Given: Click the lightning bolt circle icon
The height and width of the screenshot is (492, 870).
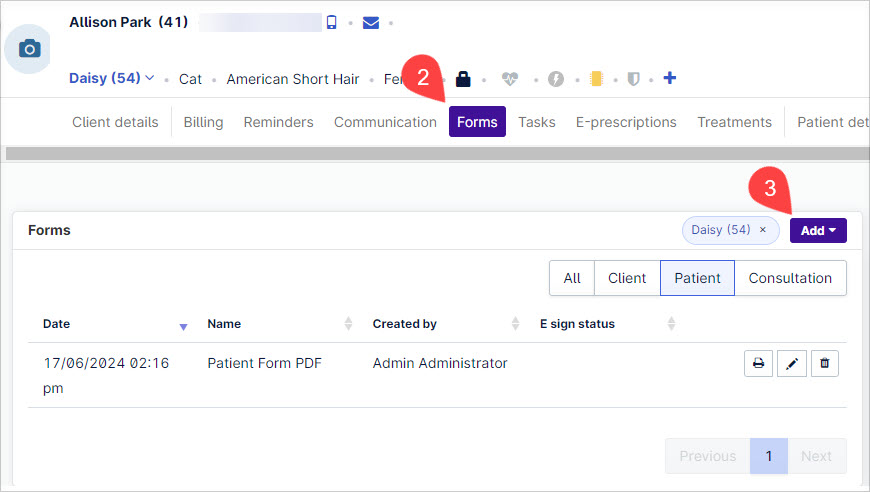Looking at the screenshot, I should point(555,79).
